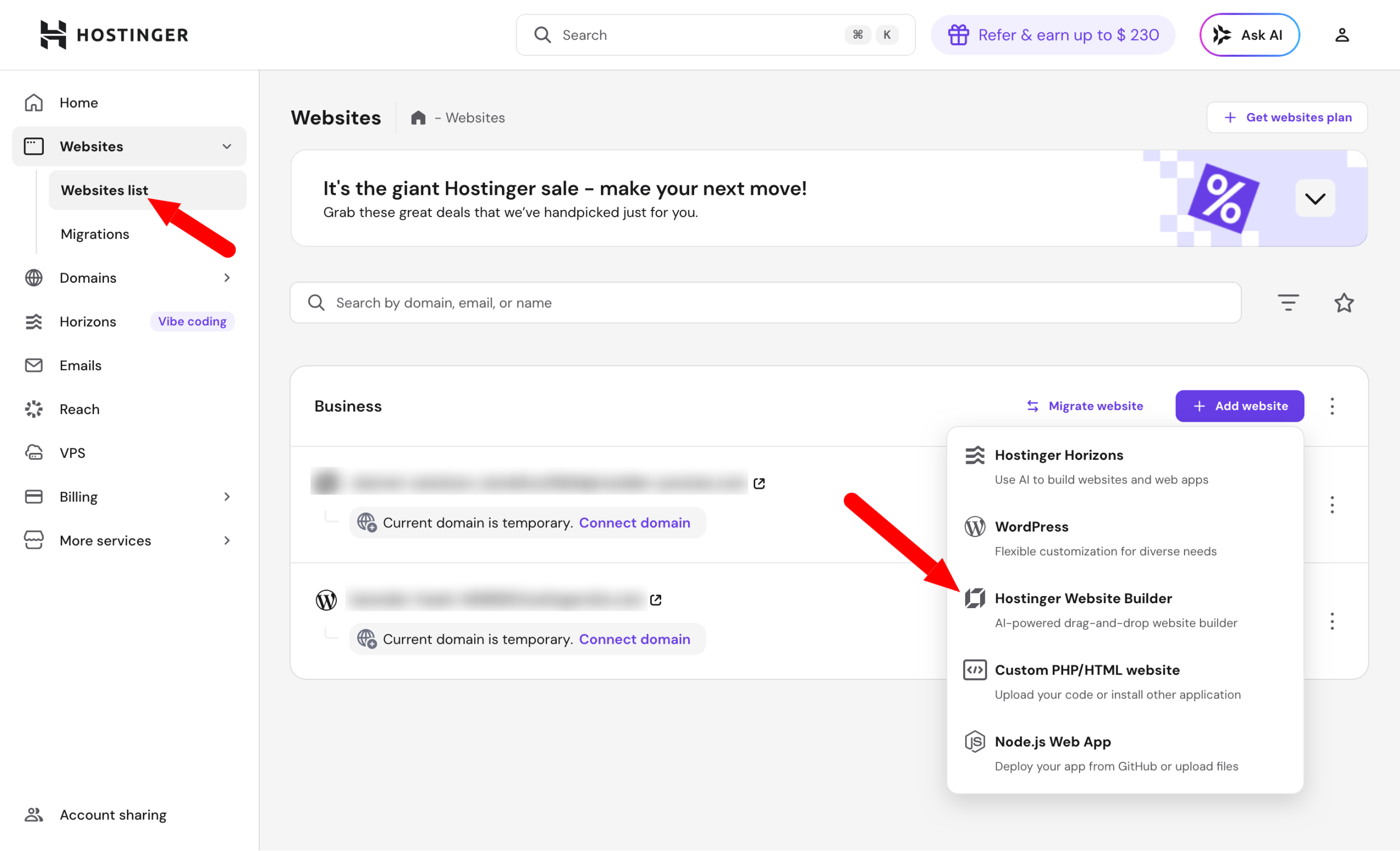Open Migrations in sidebar

[148, 234]
